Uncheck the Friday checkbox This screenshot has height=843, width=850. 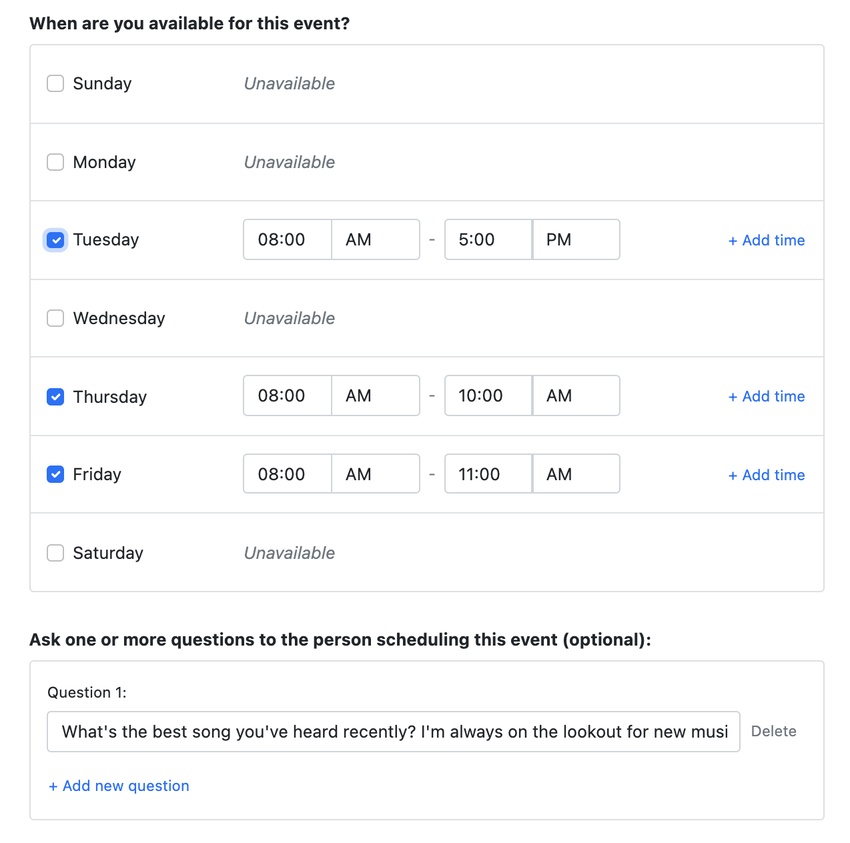click(x=55, y=474)
